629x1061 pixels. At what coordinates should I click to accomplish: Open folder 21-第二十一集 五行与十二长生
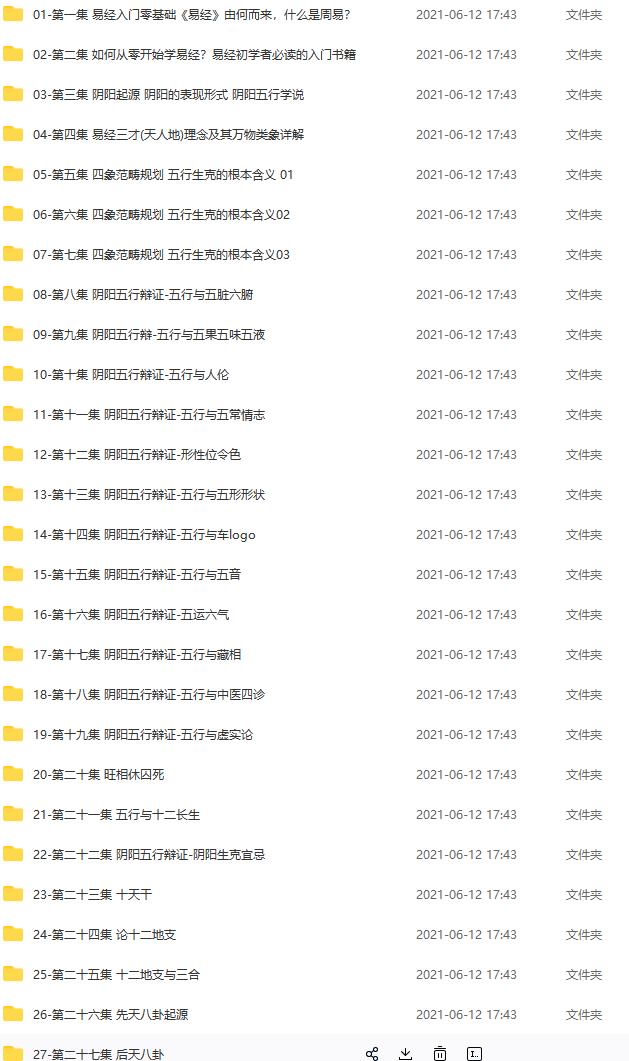(x=116, y=814)
